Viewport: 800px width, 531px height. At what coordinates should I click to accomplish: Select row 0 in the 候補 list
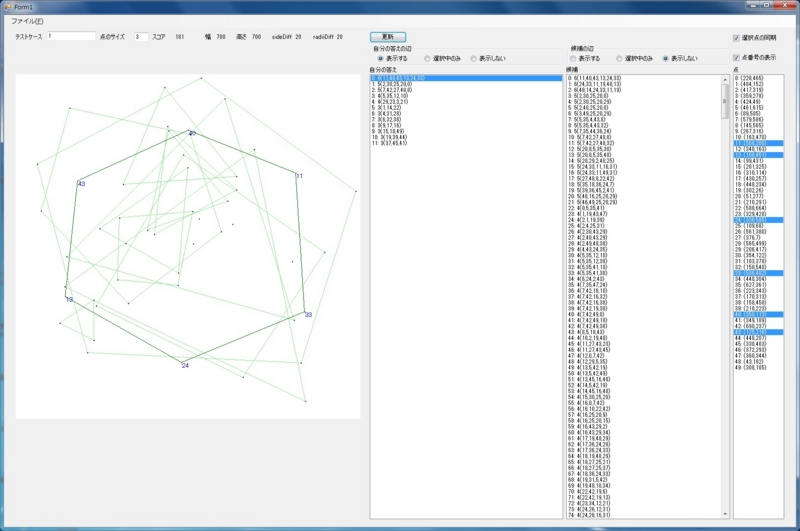point(644,78)
